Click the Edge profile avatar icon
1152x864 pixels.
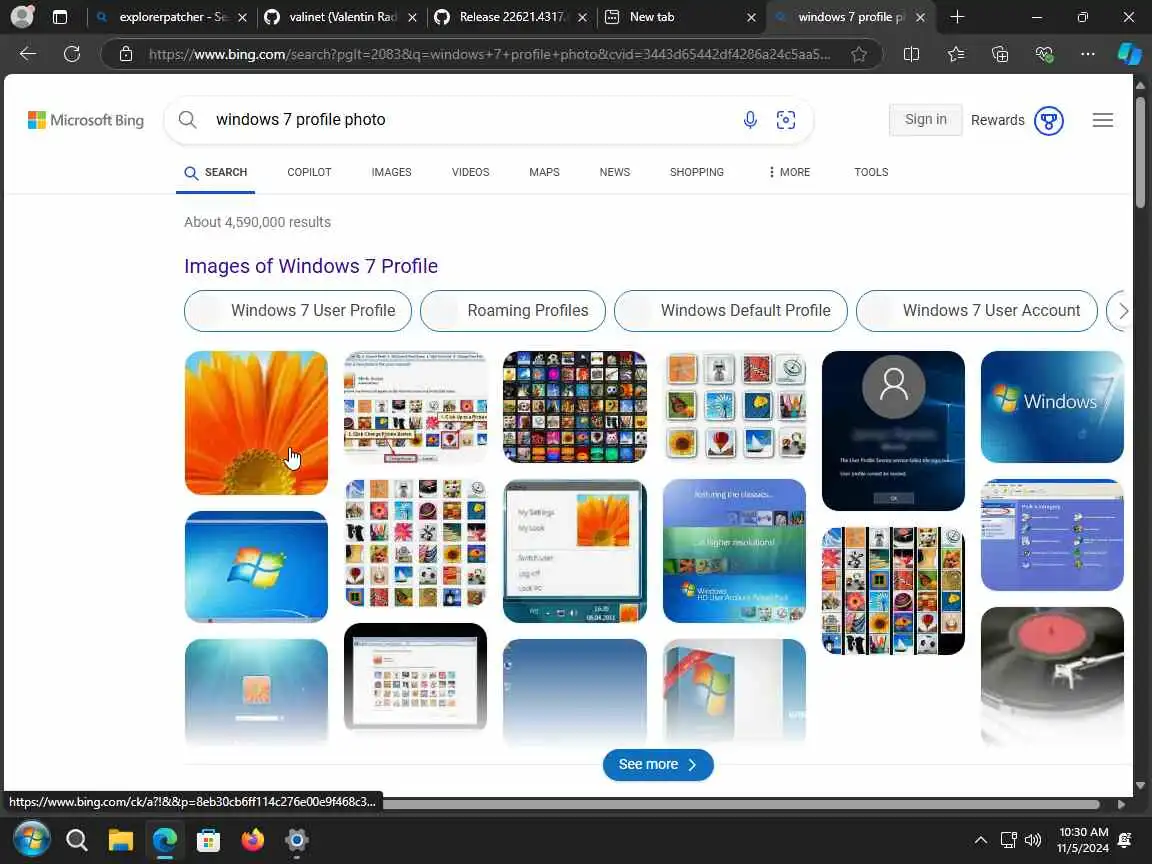22,16
